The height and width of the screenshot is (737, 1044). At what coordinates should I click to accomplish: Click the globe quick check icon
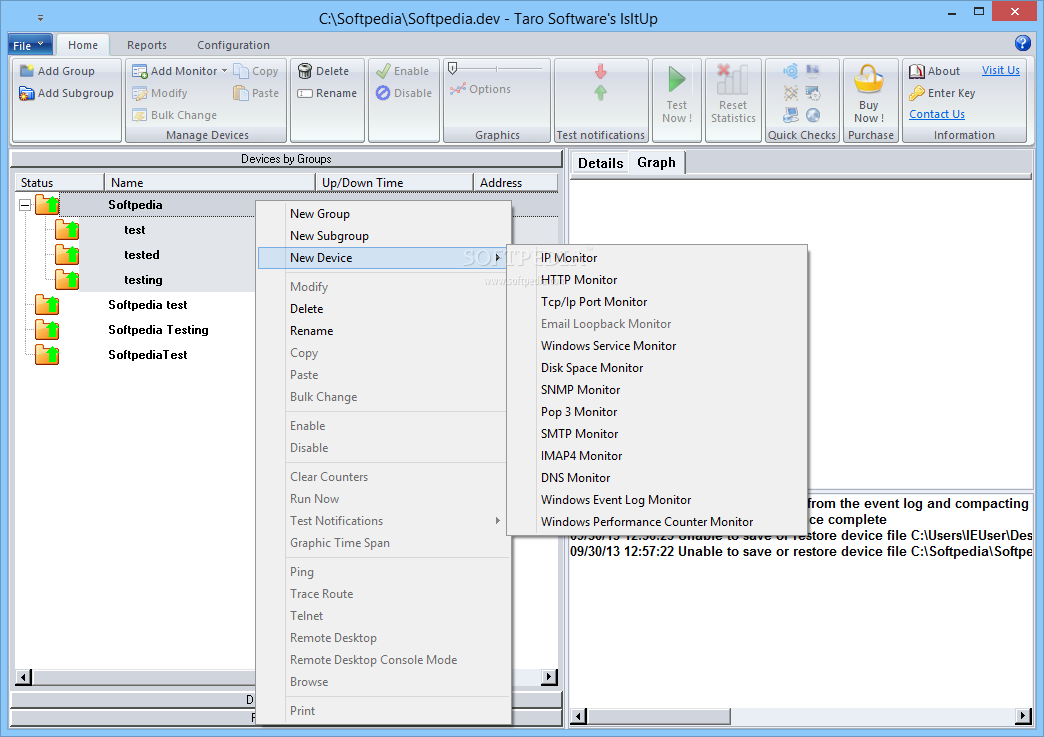pos(813,115)
